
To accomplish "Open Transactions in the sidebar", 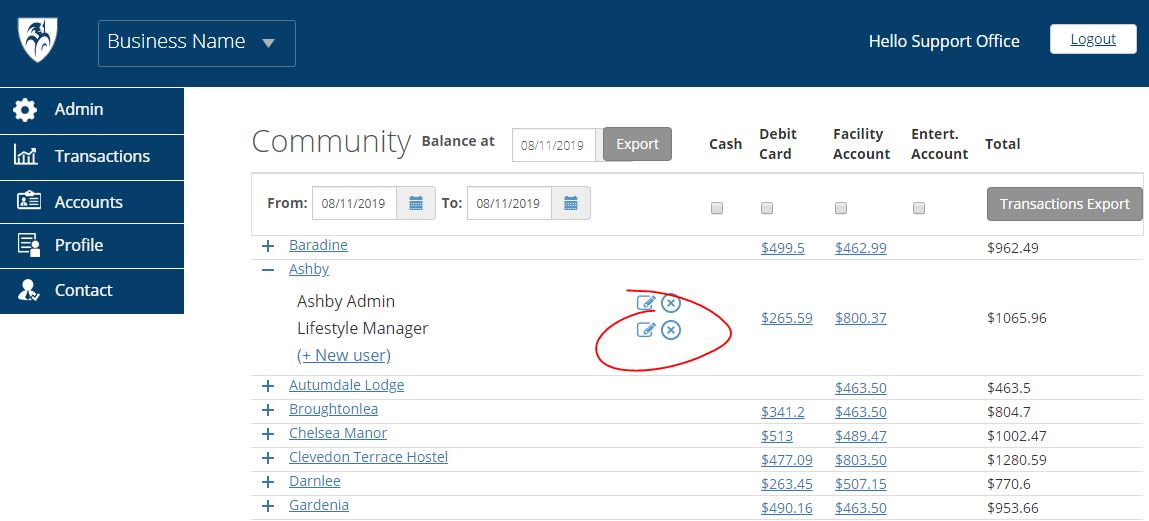I will [102, 156].
